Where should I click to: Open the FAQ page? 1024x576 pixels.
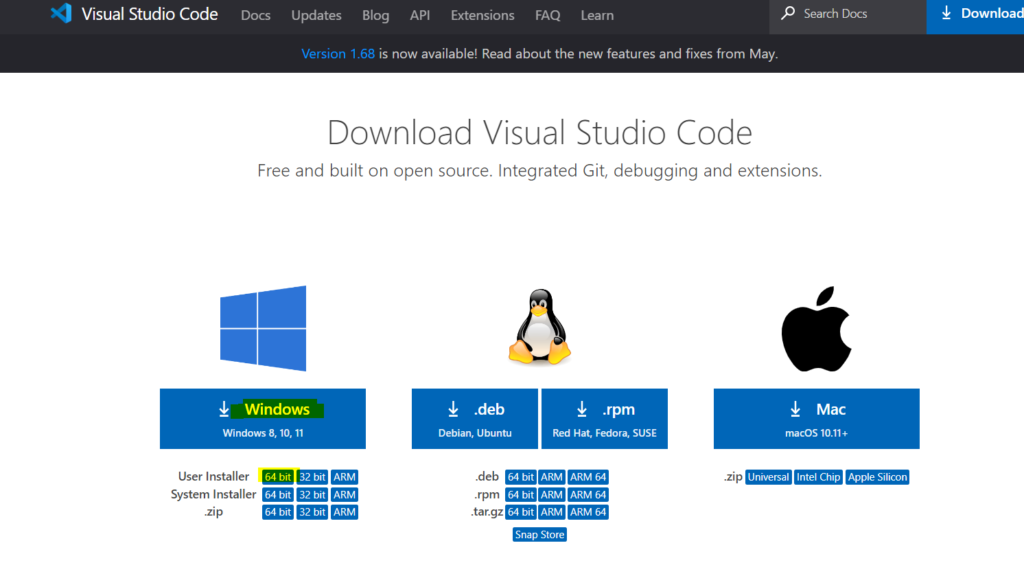(x=547, y=15)
